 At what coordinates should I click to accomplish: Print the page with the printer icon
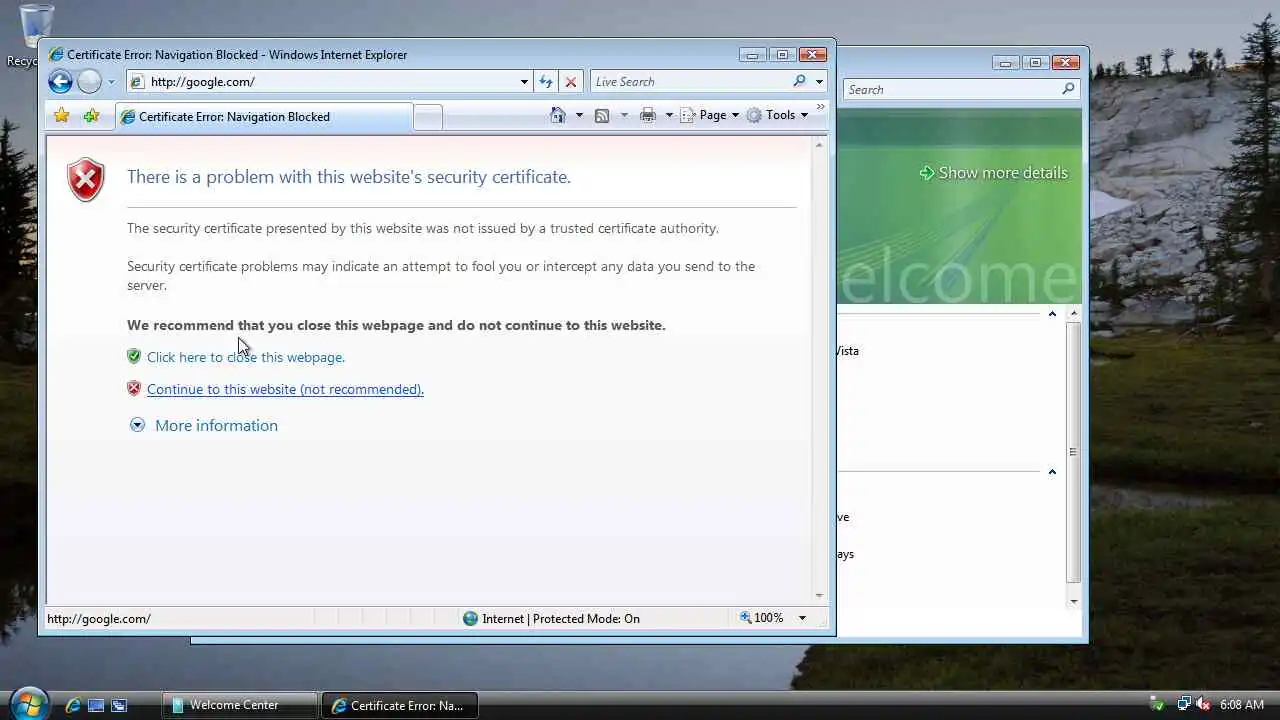[648, 115]
